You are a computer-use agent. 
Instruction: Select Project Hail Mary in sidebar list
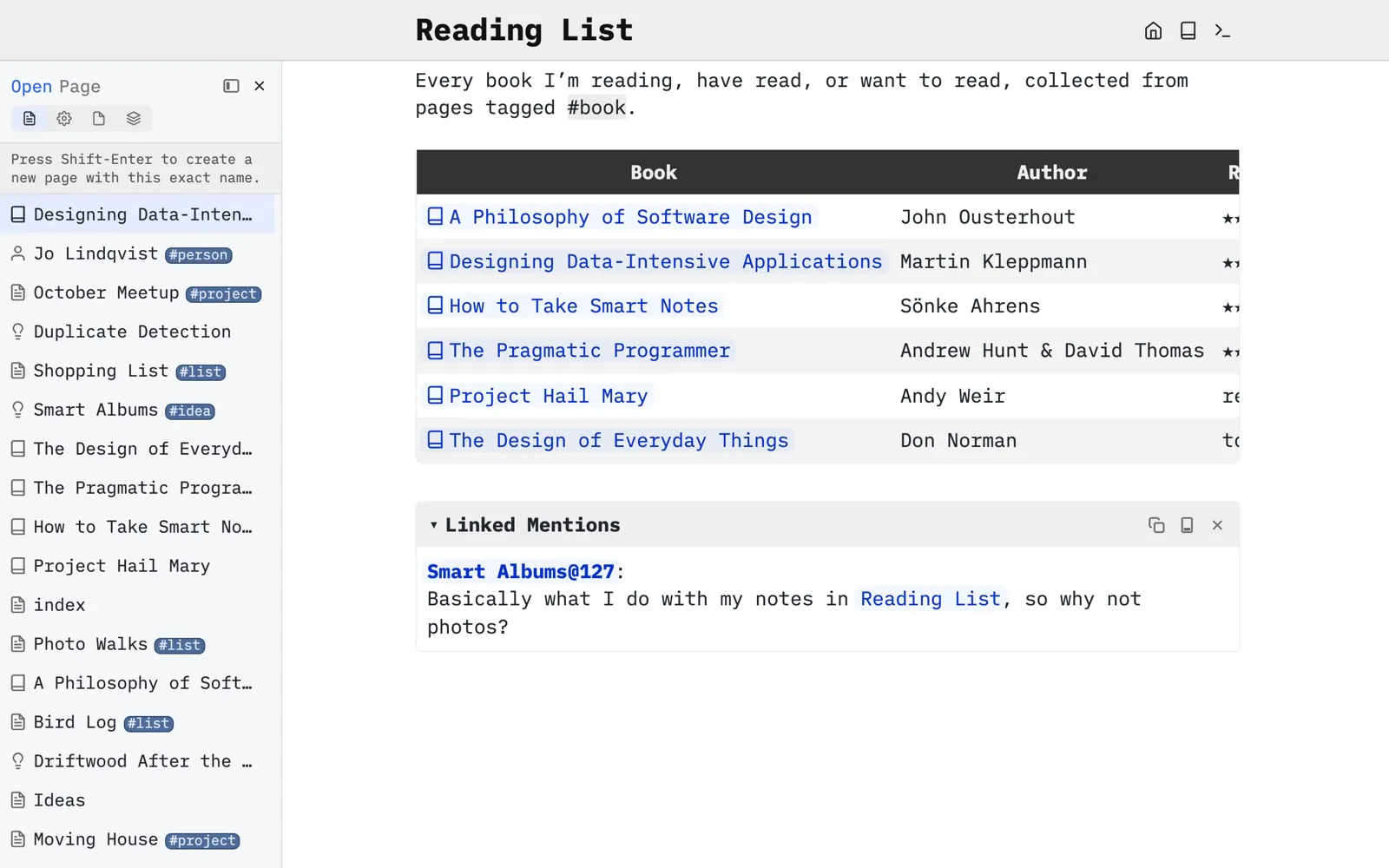tap(137, 566)
